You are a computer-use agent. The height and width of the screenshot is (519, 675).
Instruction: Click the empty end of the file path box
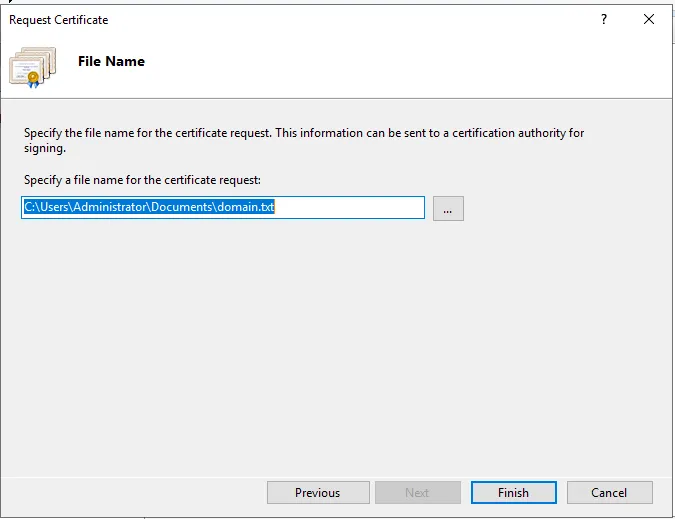[x=360, y=208]
